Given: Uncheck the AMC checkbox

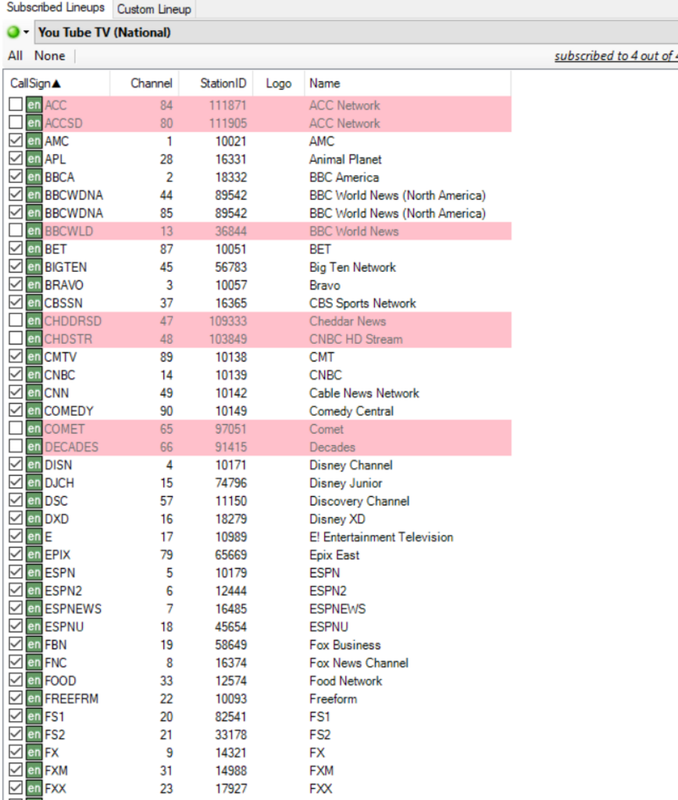Looking at the screenshot, I should click(x=16, y=140).
